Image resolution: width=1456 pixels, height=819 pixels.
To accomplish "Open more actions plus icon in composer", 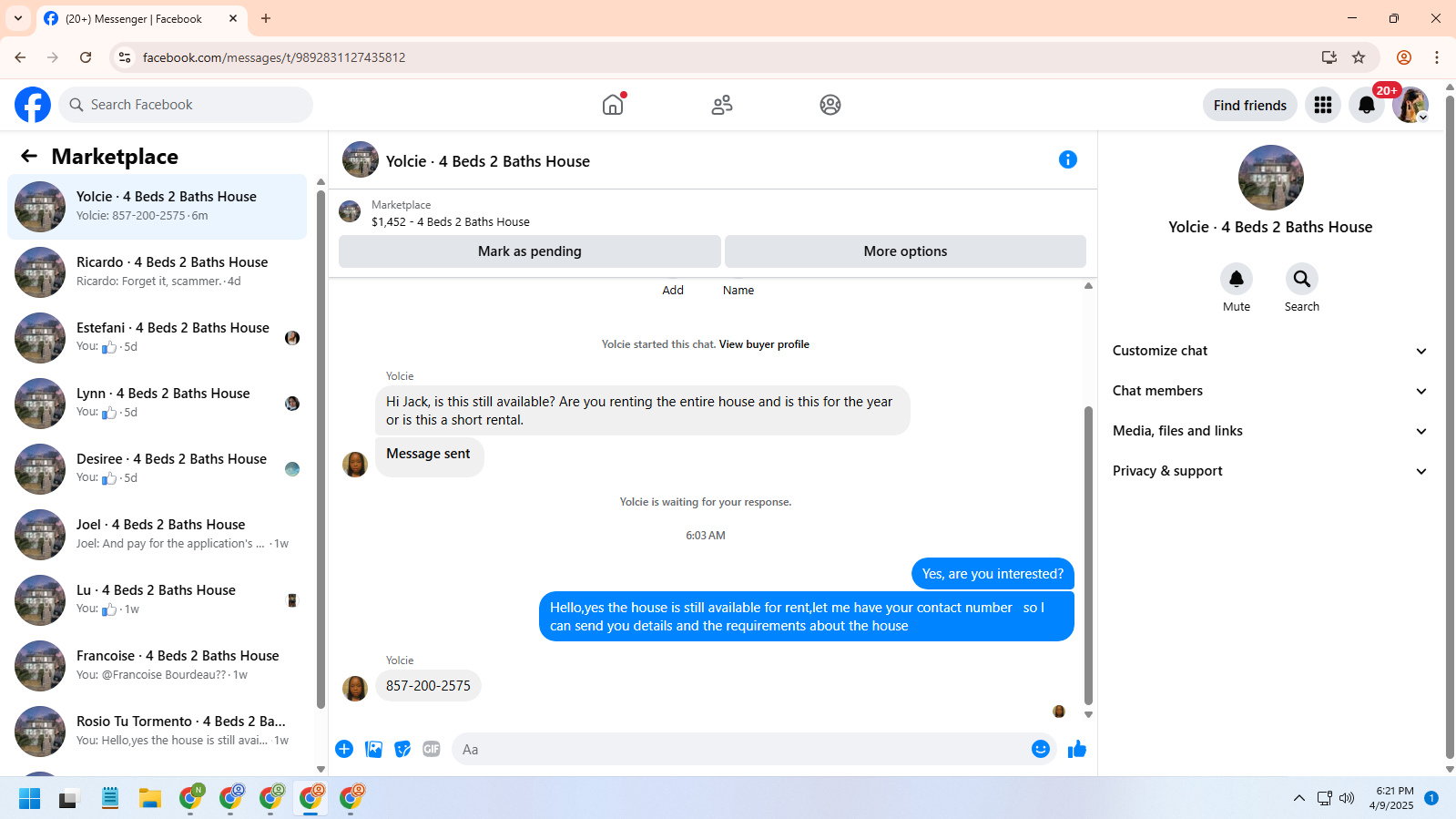I will point(344,749).
